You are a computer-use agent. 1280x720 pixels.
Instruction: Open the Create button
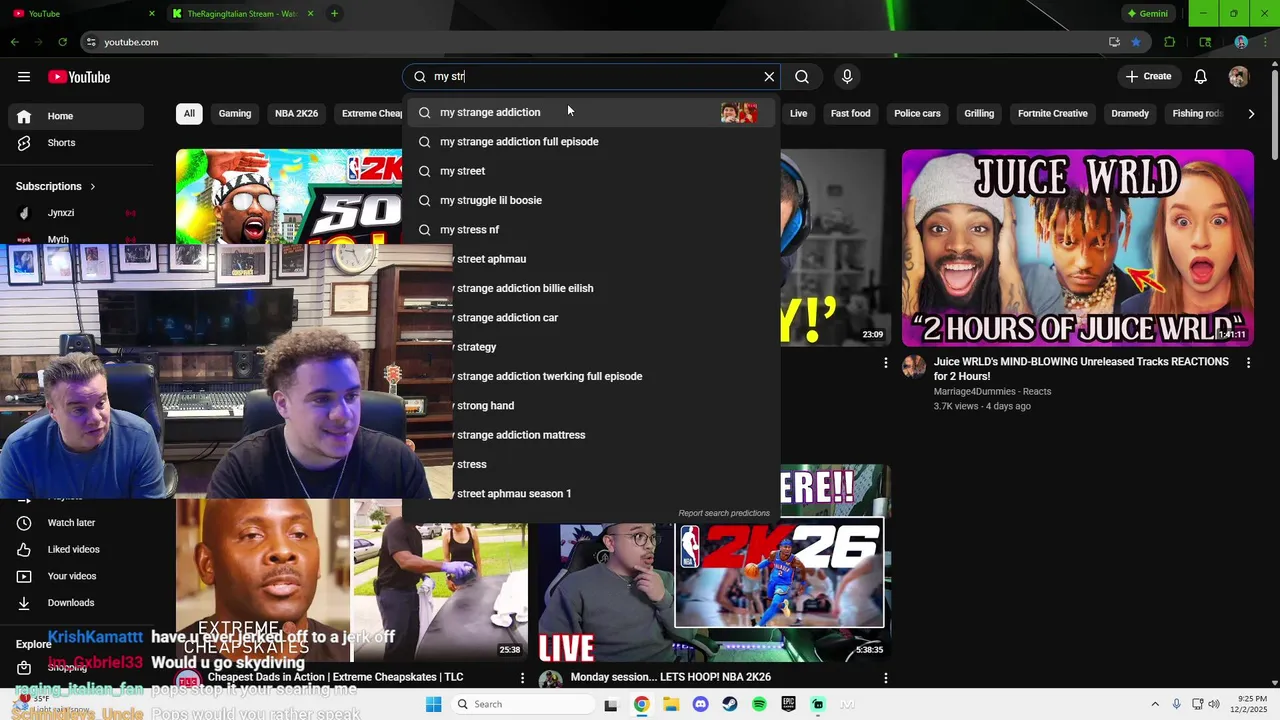(1148, 77)
